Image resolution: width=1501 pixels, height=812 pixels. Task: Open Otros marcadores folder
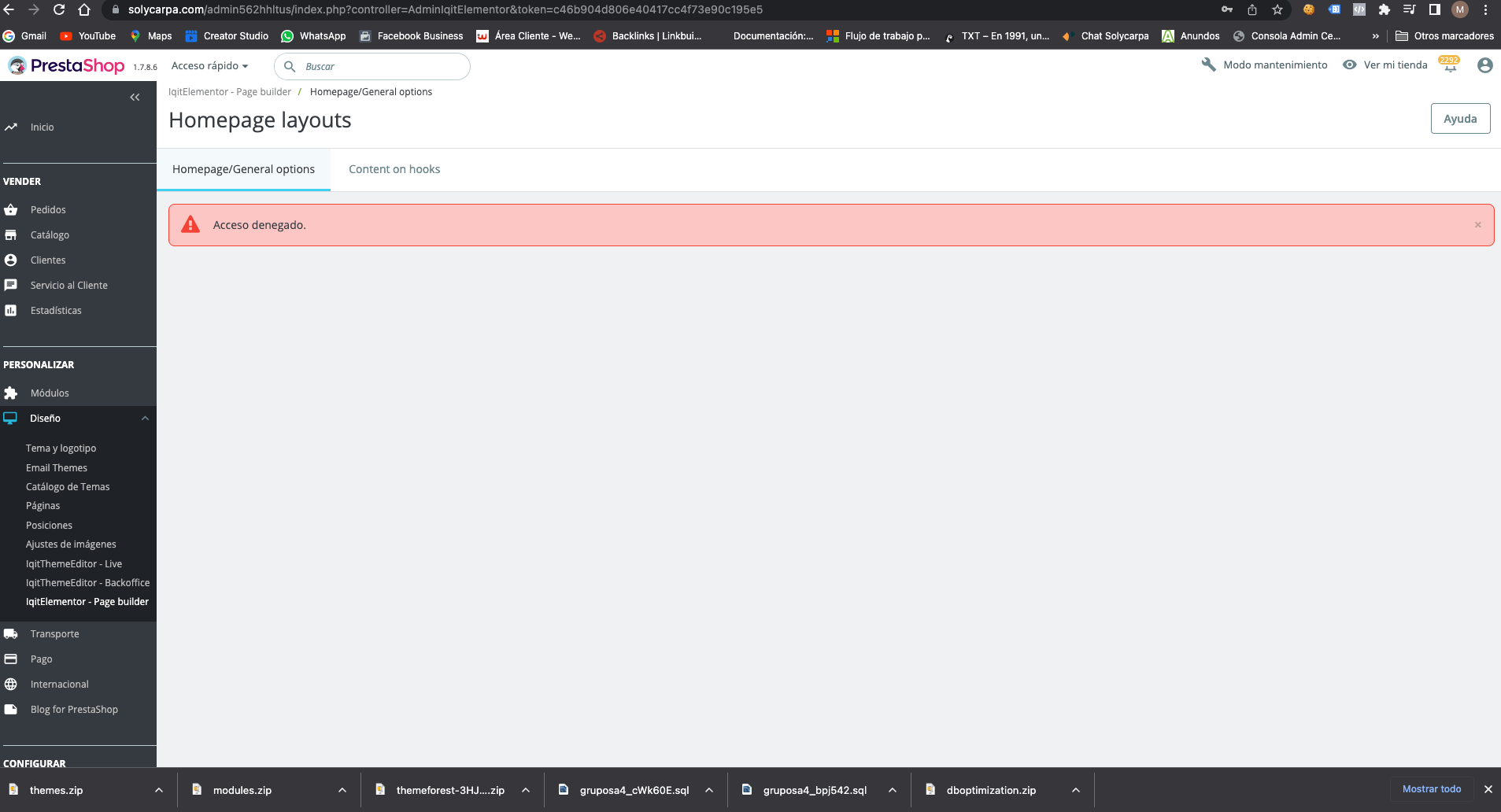(1444, 35)
